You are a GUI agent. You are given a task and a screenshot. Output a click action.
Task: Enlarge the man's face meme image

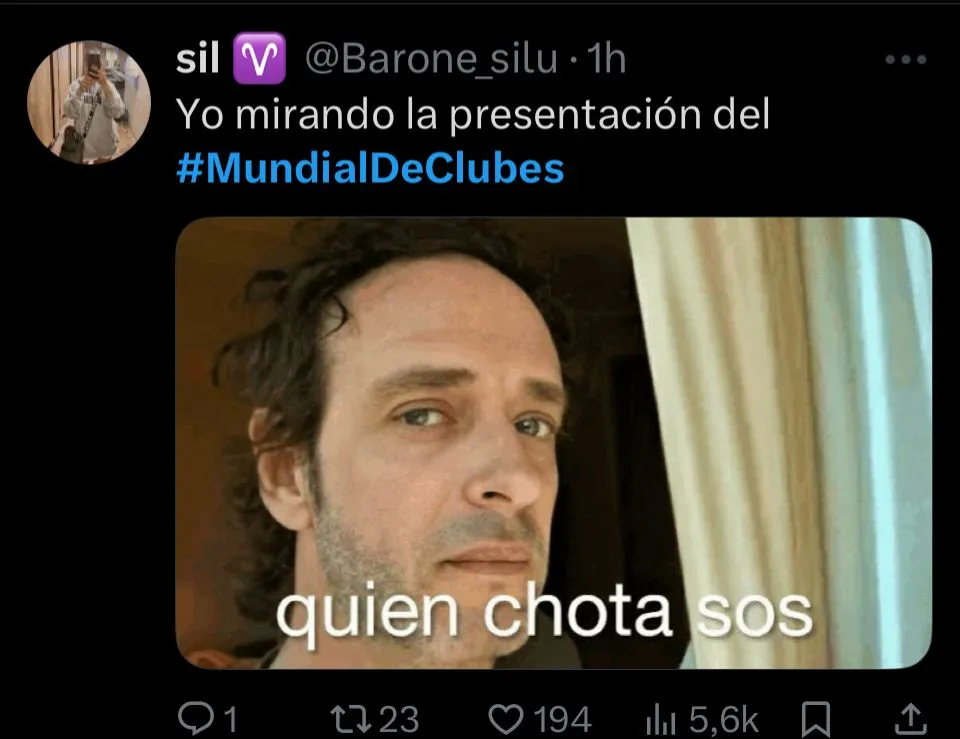click(553, 443)
